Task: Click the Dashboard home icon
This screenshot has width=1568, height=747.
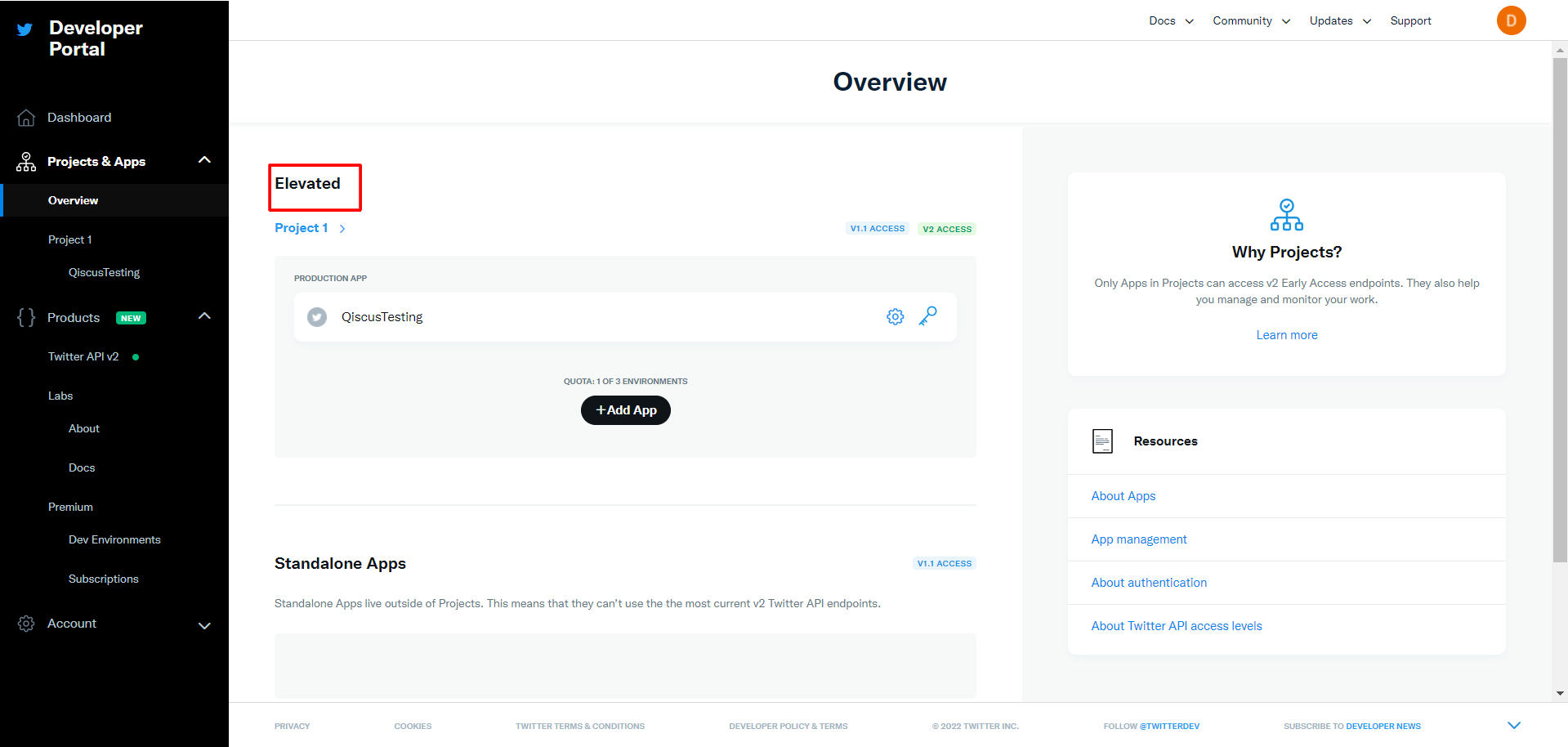Action: (x=26, y=118)
